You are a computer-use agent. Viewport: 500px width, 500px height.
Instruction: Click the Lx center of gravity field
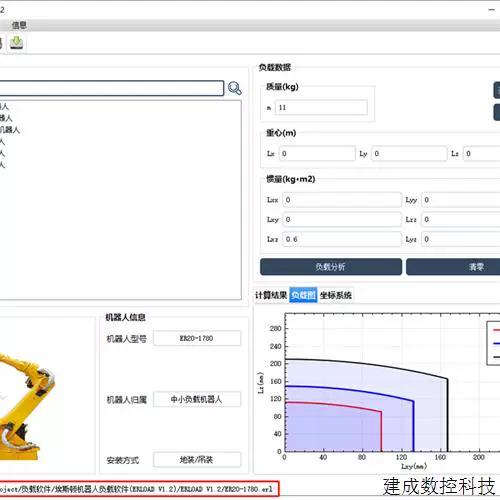point(317,153)
